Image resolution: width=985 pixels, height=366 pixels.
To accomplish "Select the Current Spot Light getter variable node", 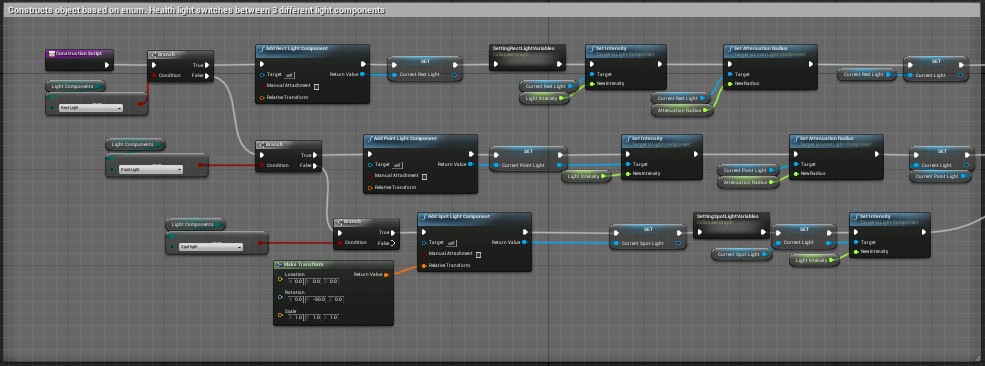I will (741, 254).
